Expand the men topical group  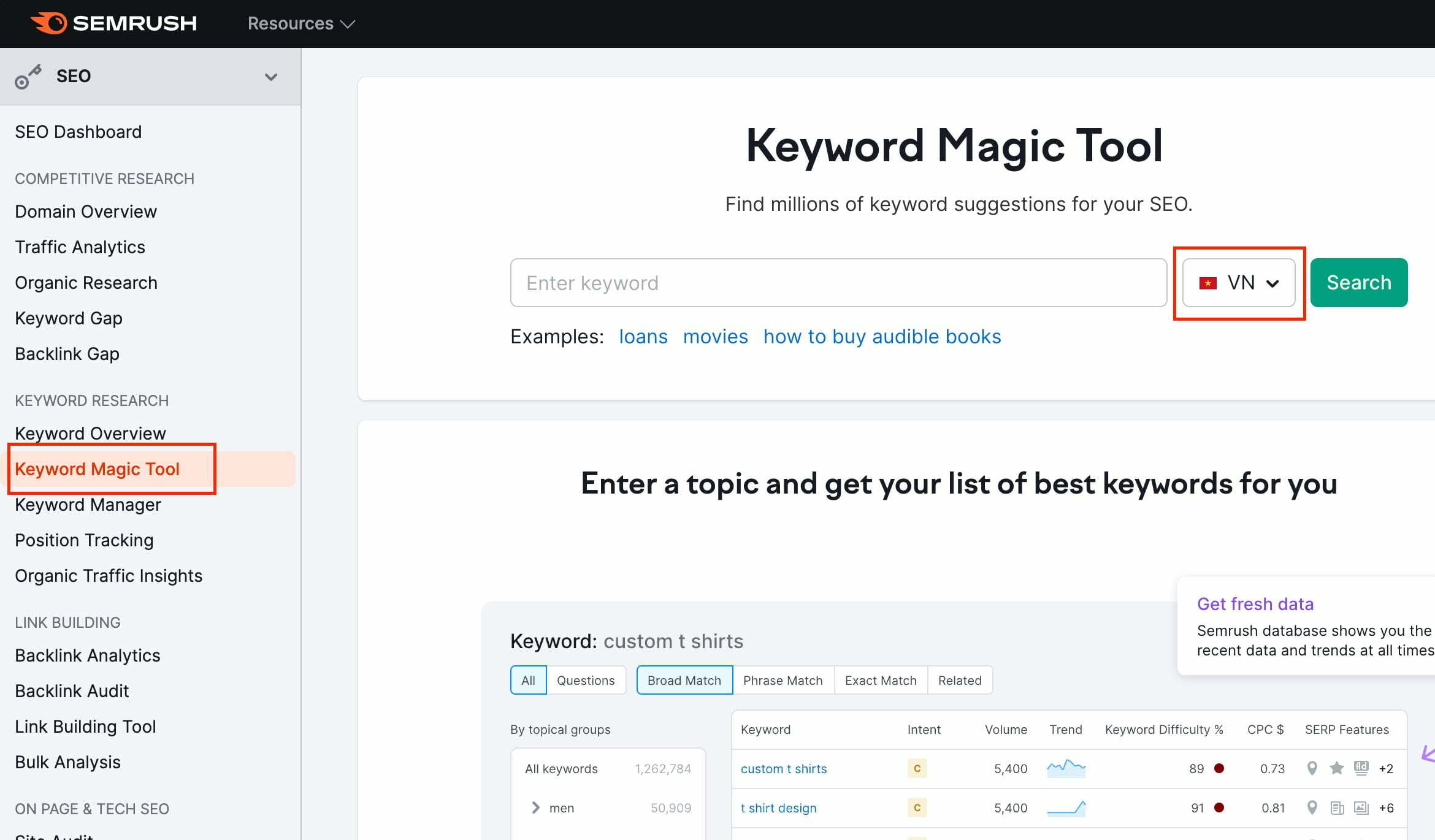point(535,808)
